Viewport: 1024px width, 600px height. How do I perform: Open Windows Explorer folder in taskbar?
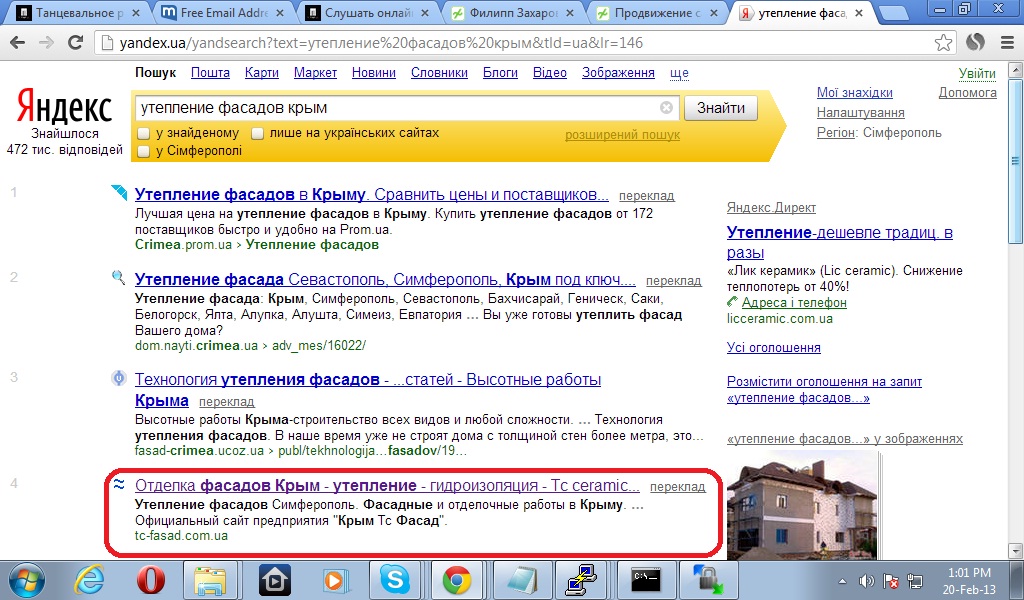click(x=210, y=580)
